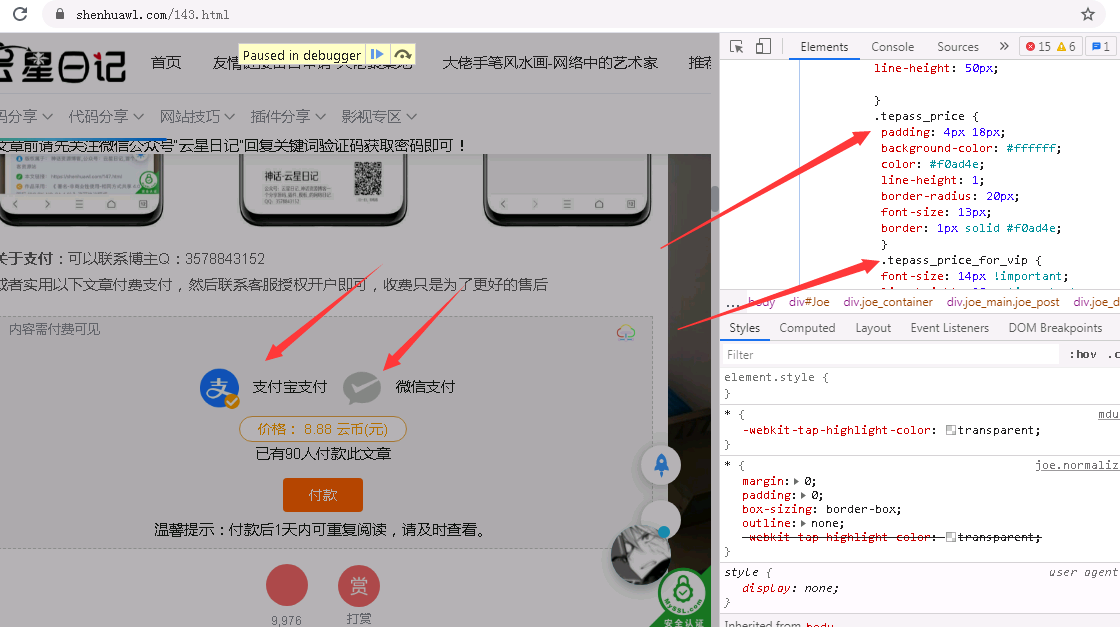This screenshot has width=1120, height=627.
Task: Click the styles Filter input field
Action: coord(890,354)
